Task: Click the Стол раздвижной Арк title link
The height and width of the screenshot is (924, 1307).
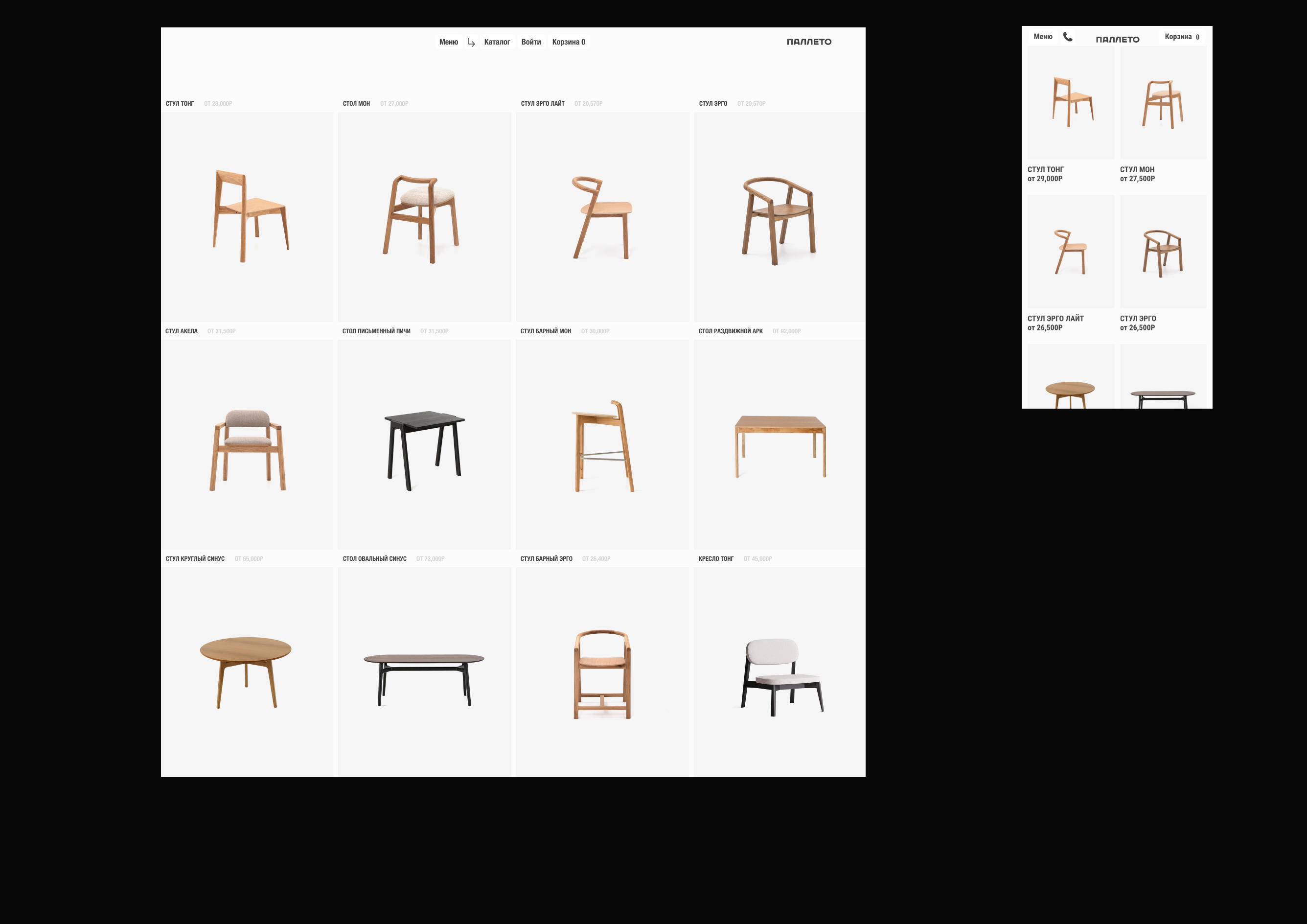Action: click(731, 331)
